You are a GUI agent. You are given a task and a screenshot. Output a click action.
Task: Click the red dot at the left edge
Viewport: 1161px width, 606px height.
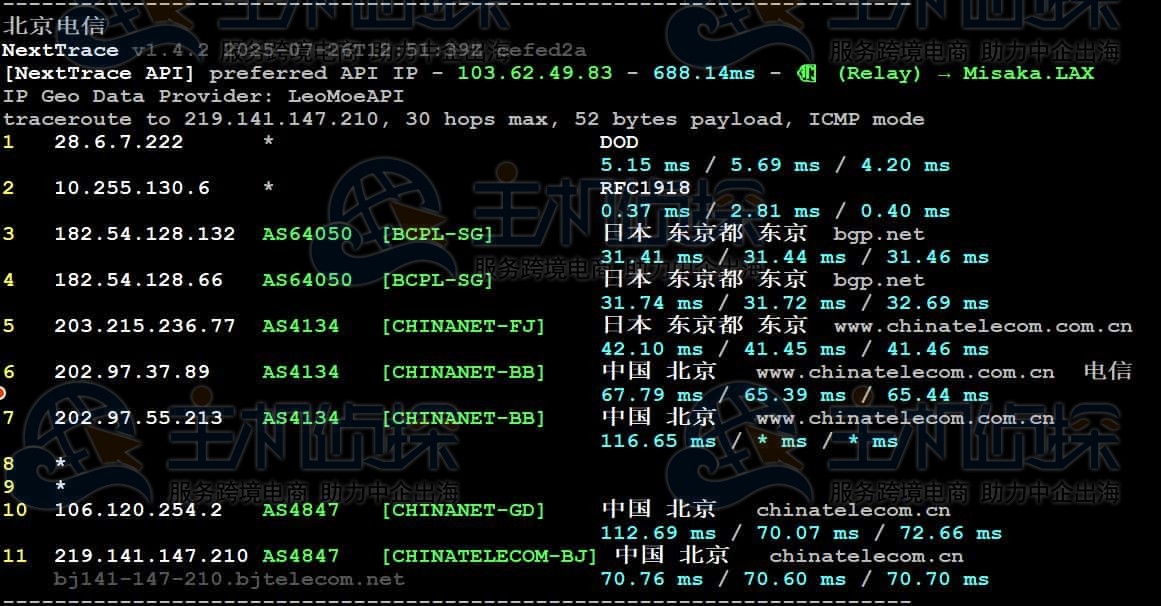(3, 394)
